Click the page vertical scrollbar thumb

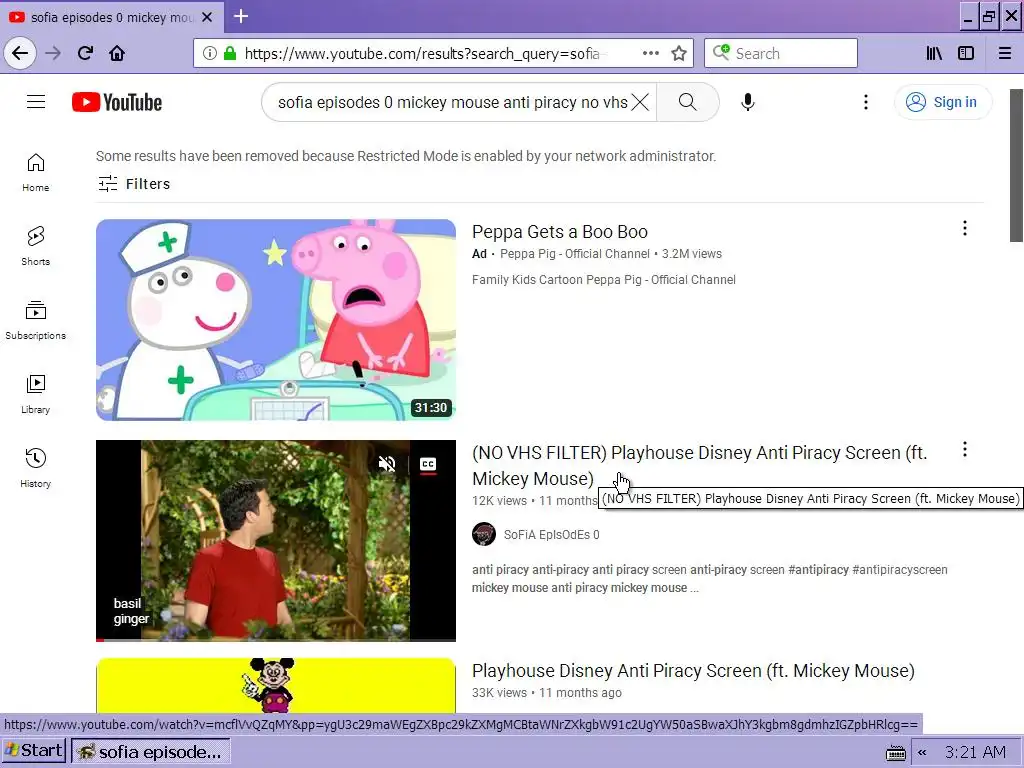(x=1016, y=165)
